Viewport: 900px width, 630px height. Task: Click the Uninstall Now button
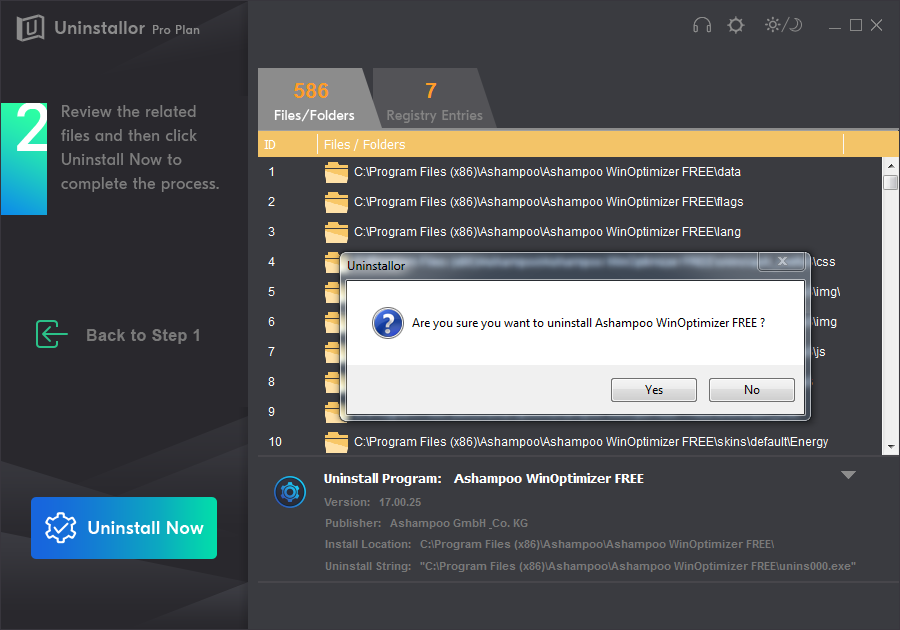pos(124,528)
